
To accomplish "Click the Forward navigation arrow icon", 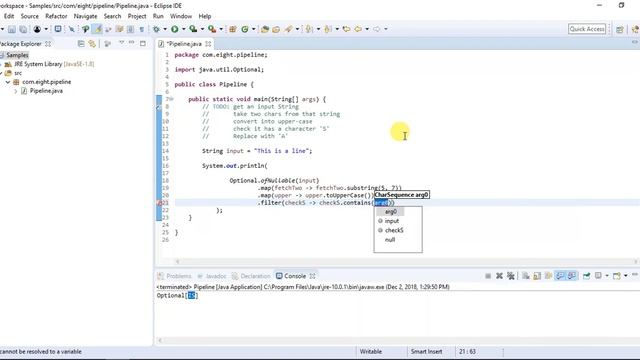I will coord(376,29).
